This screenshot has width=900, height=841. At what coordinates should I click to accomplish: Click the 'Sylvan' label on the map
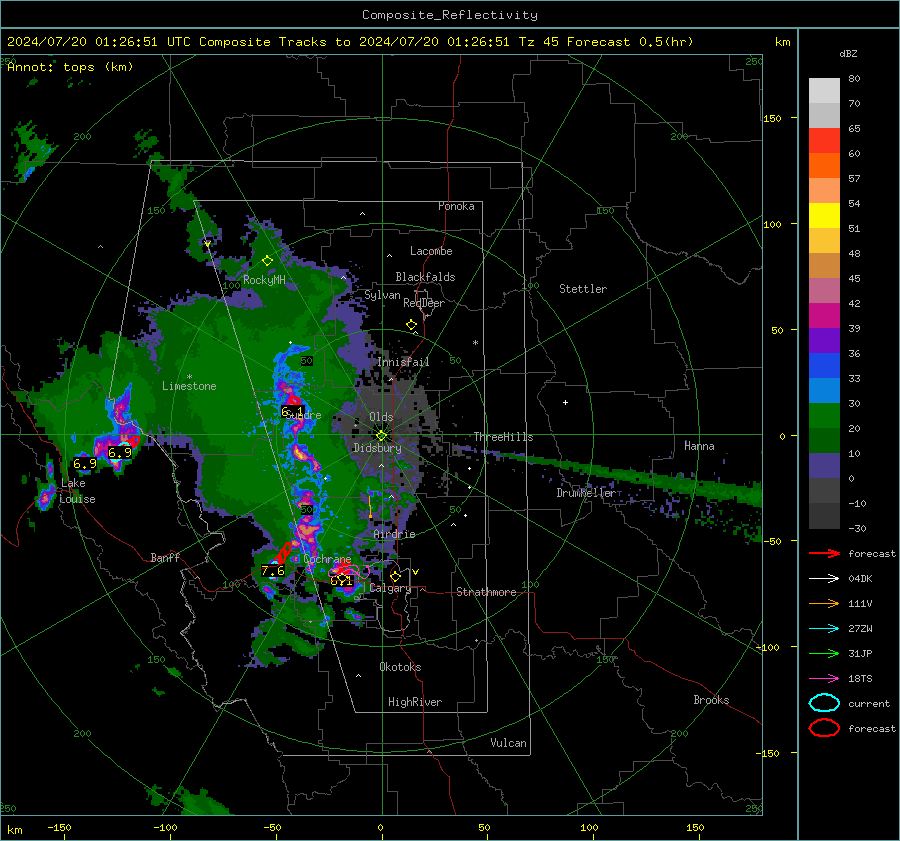click(x=382, y=295)
